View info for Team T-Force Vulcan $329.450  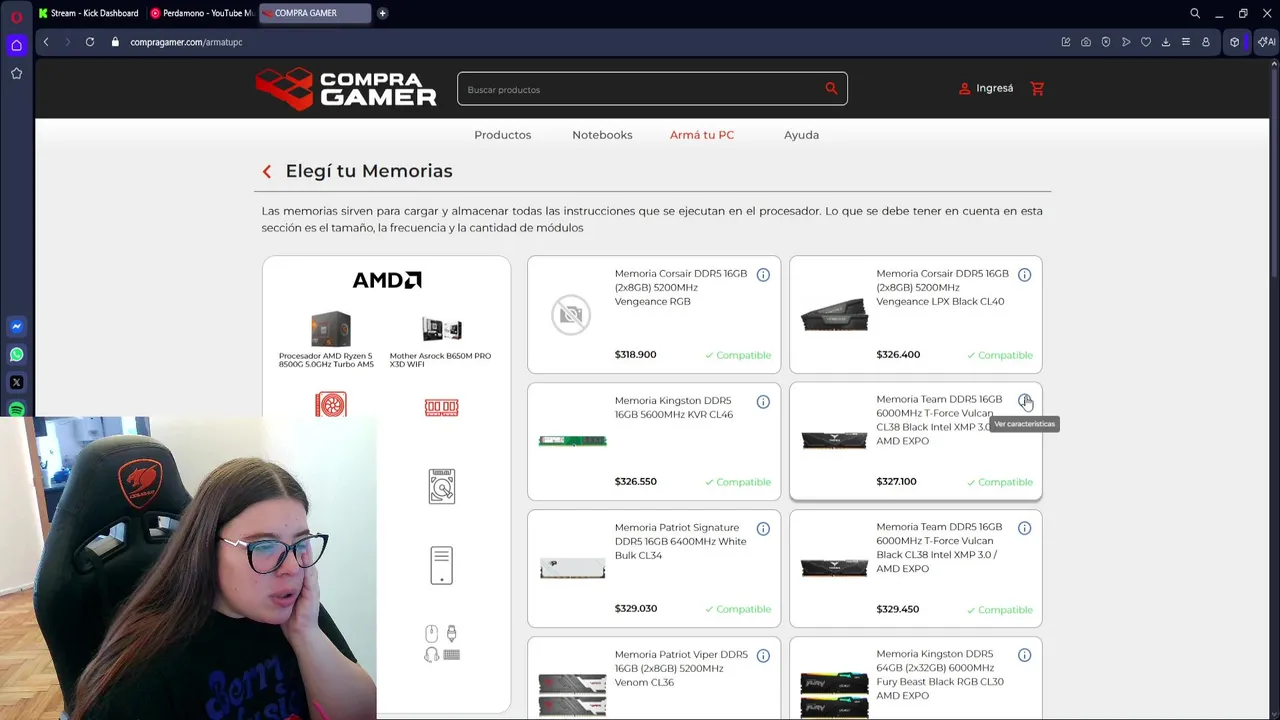pyautogui.click(x=1024, y=528)
